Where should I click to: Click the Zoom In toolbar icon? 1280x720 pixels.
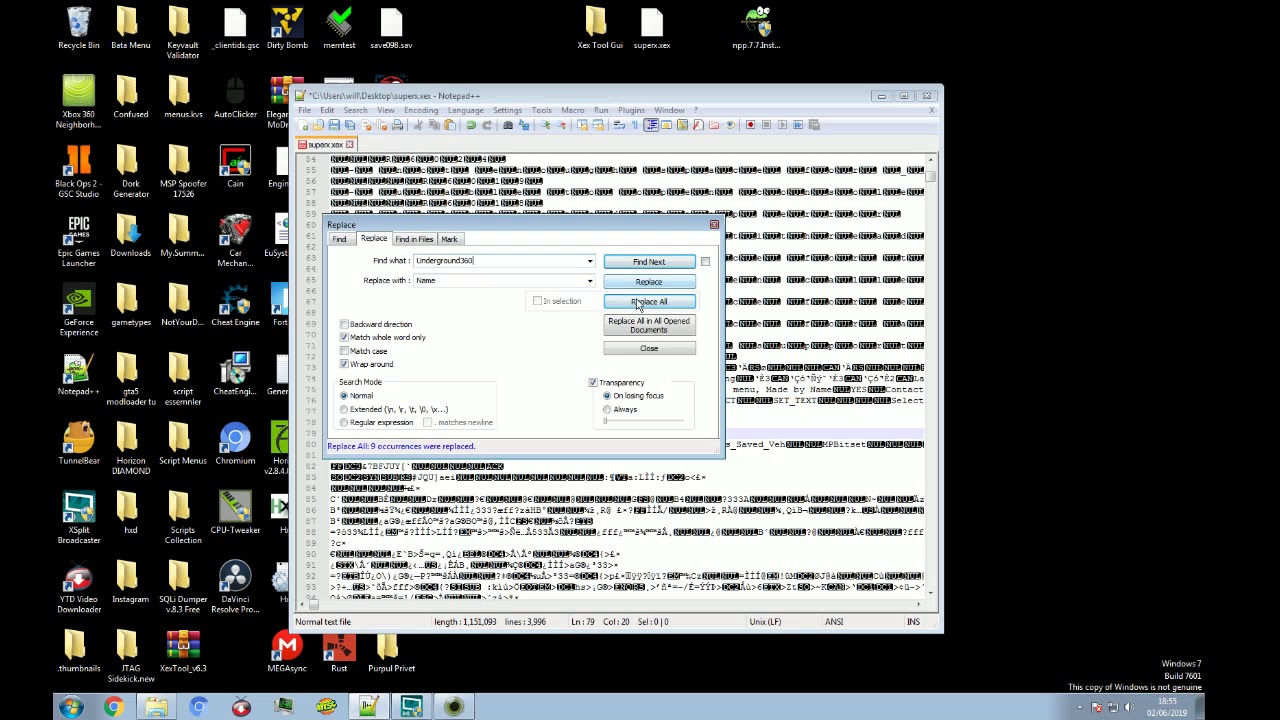click(545, 125)
